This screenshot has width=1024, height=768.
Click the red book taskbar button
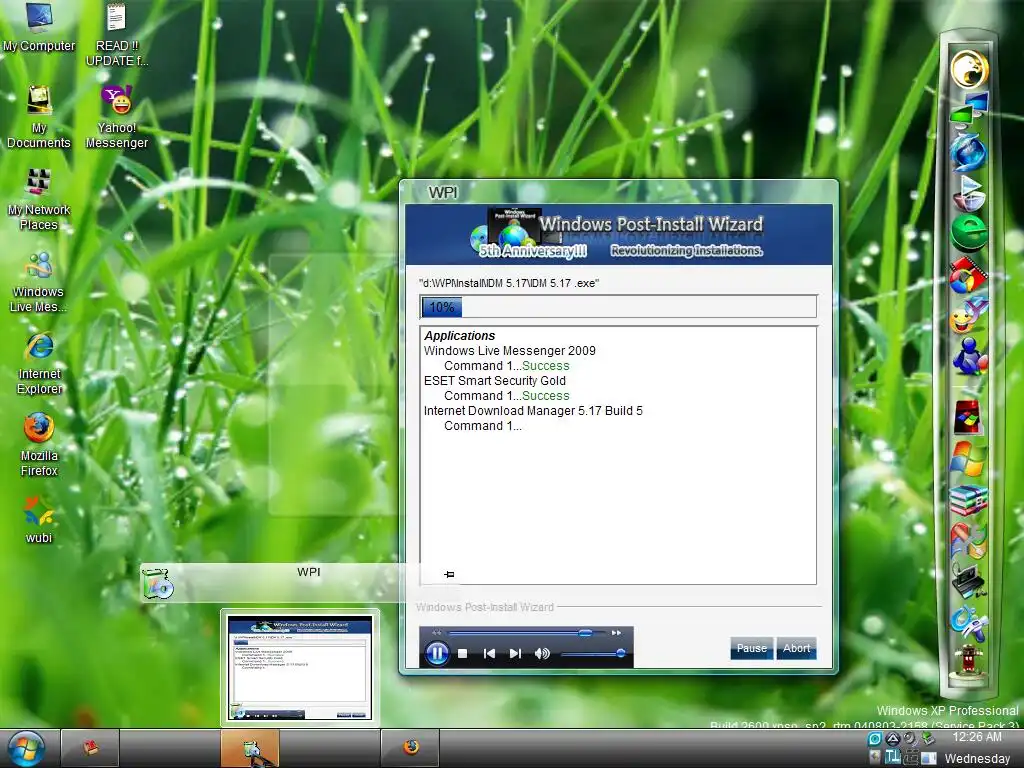(90, 748)
